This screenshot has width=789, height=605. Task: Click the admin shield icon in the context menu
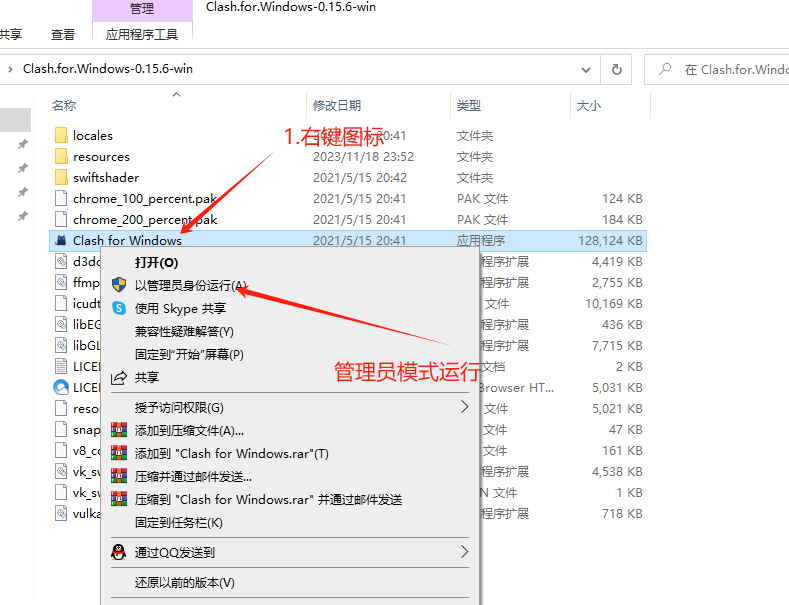tap(119, 285)
